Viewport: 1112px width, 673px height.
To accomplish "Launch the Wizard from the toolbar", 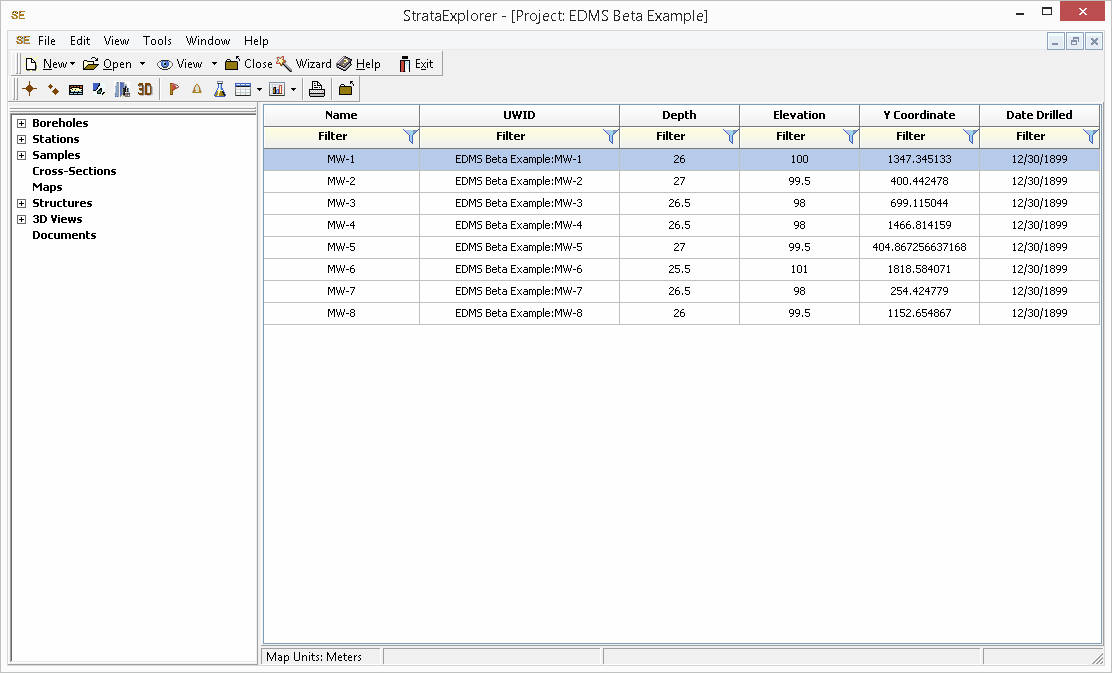I will coord(304,64).
